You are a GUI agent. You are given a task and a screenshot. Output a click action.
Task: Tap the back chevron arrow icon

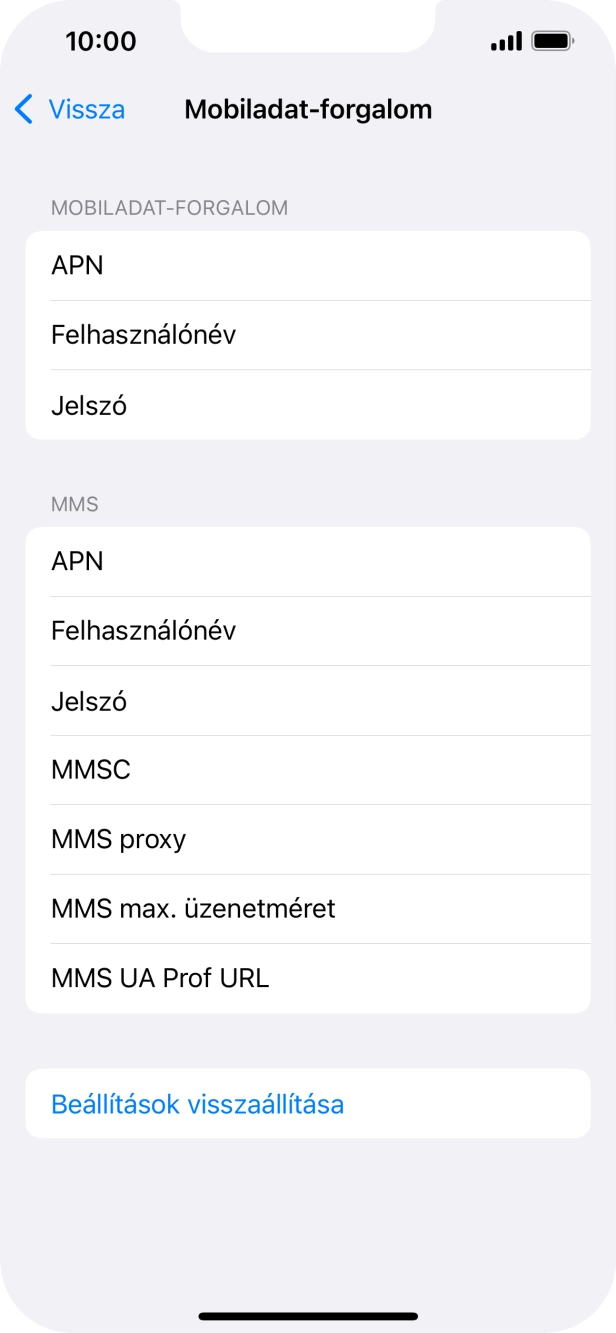click(22, 108)
